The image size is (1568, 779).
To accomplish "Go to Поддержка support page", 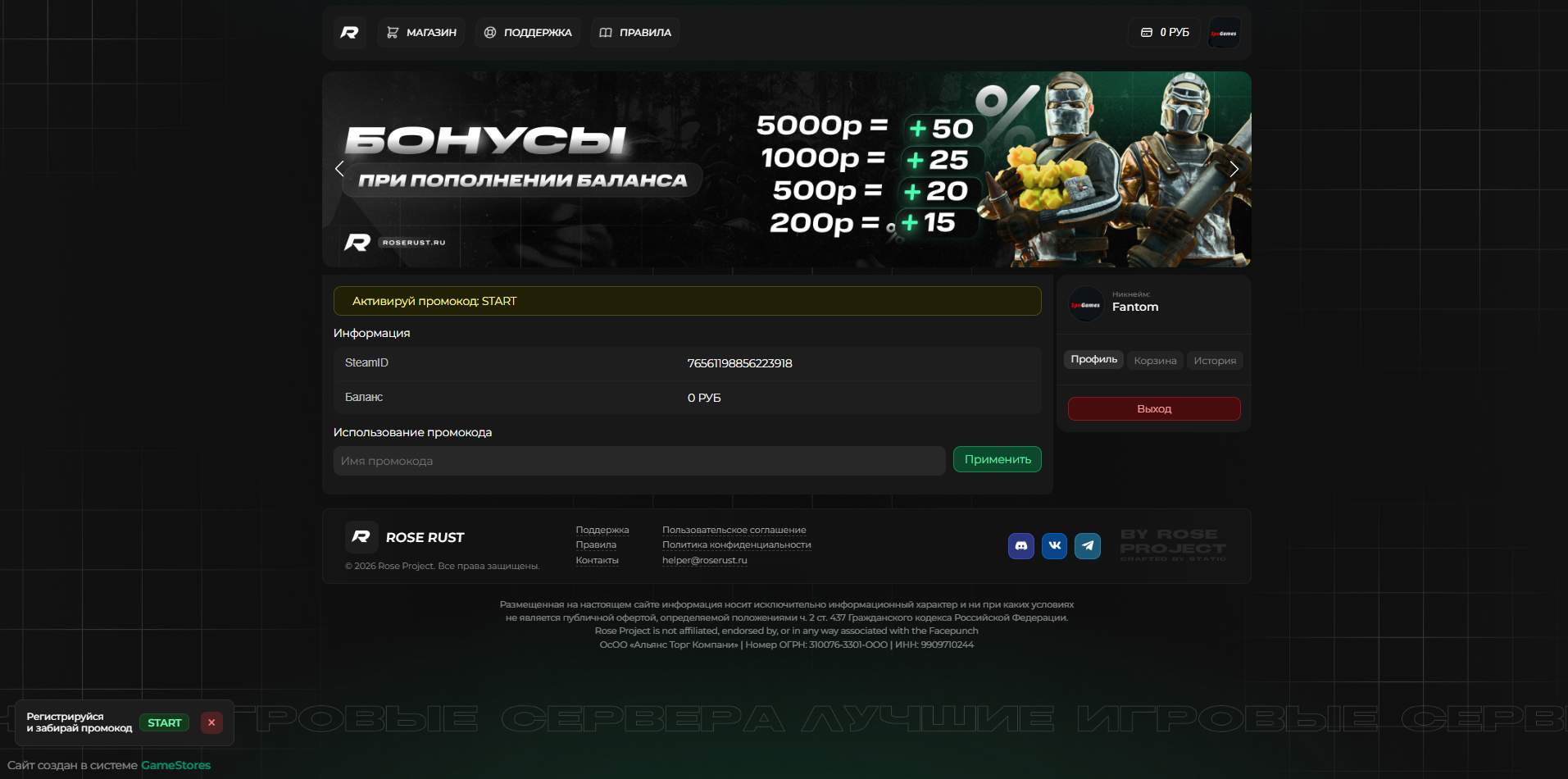I will point(528,33).
